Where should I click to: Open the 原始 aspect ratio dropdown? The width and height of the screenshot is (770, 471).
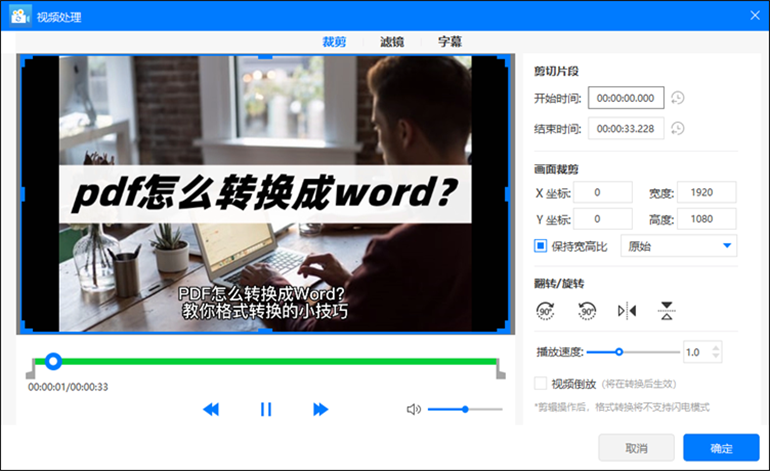point(679,246)
